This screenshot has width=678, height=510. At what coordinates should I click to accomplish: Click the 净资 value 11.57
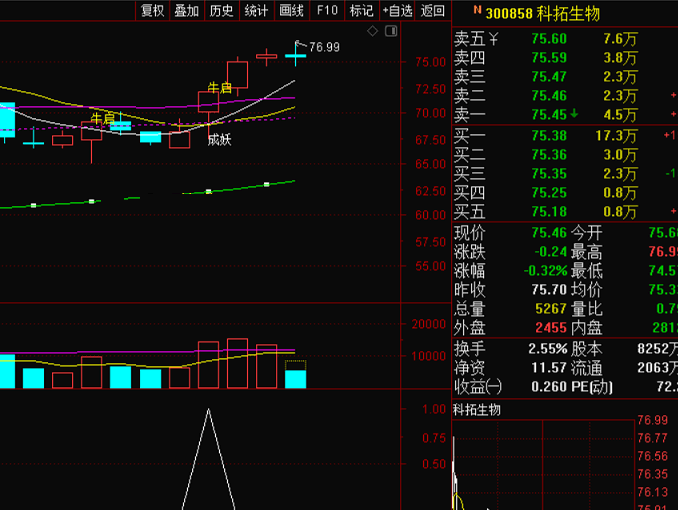coord(549,368)
